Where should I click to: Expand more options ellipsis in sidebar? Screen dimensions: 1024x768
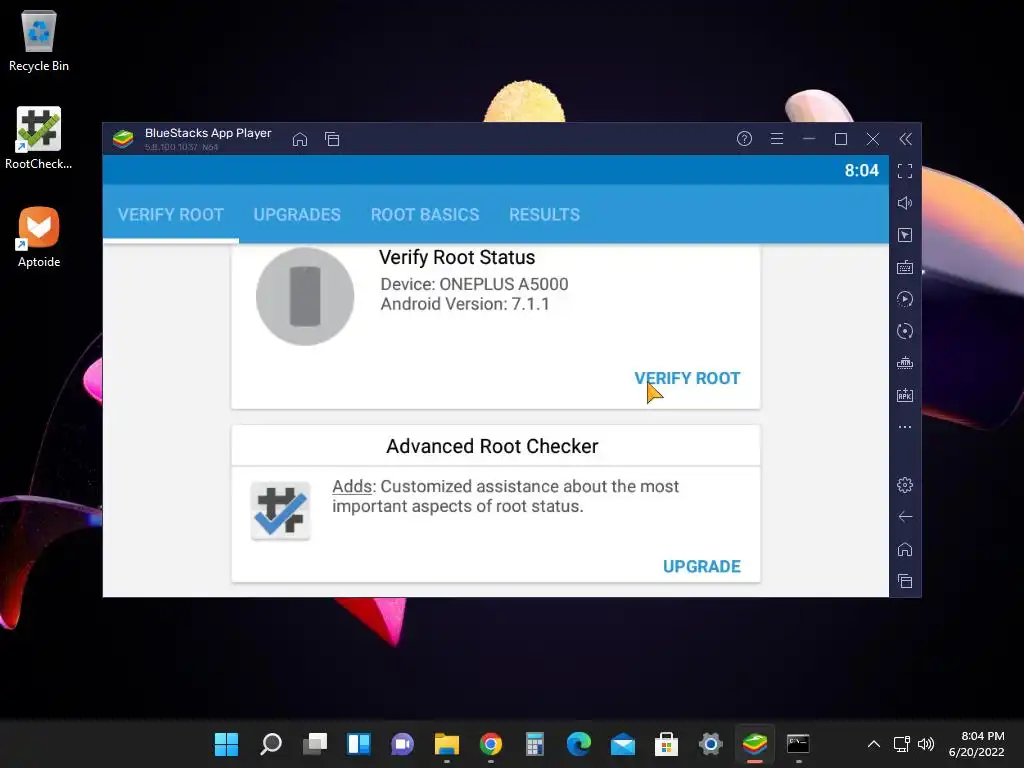click(x=905, y=427)
